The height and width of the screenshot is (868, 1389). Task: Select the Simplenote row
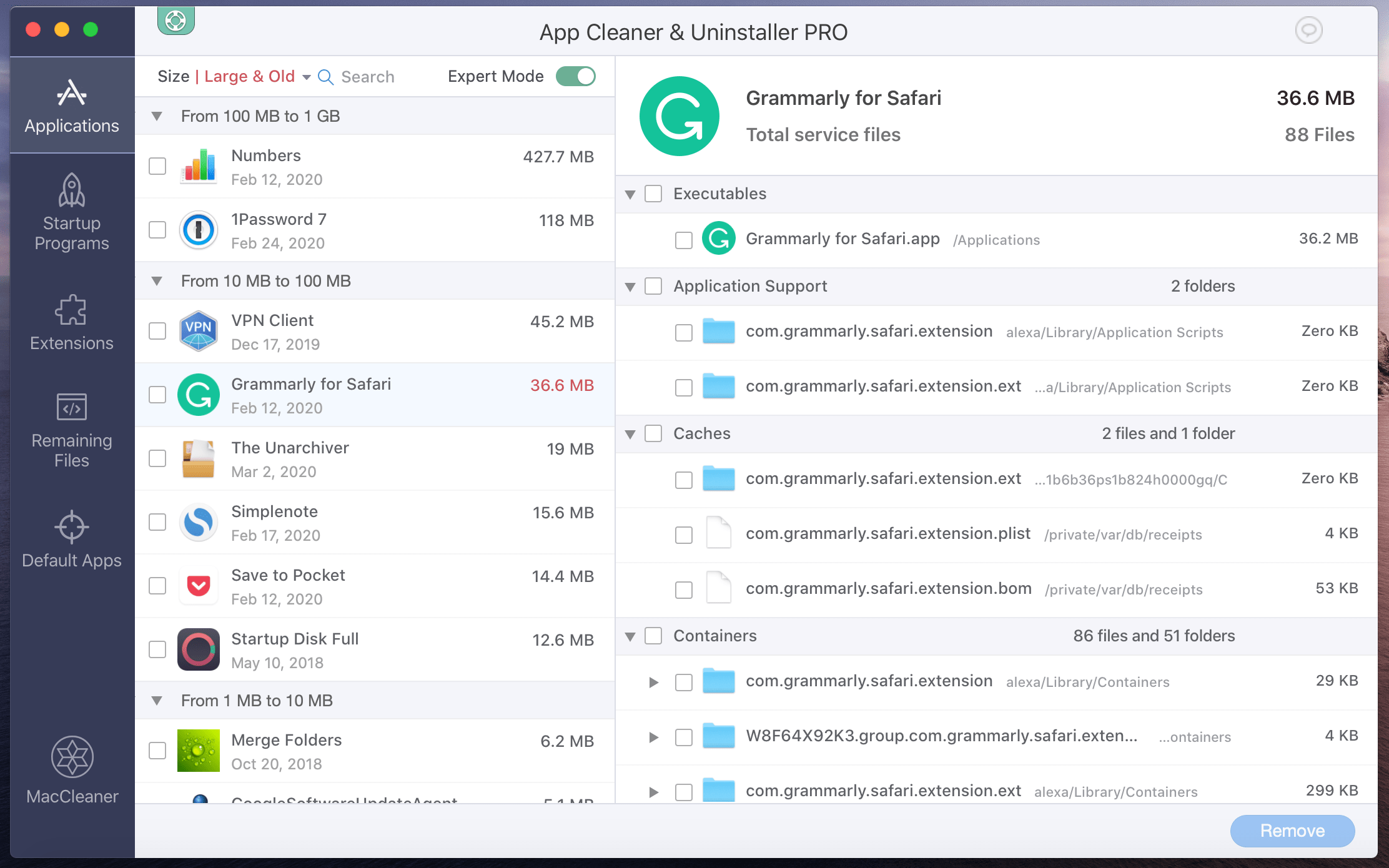tap(375, 522)
